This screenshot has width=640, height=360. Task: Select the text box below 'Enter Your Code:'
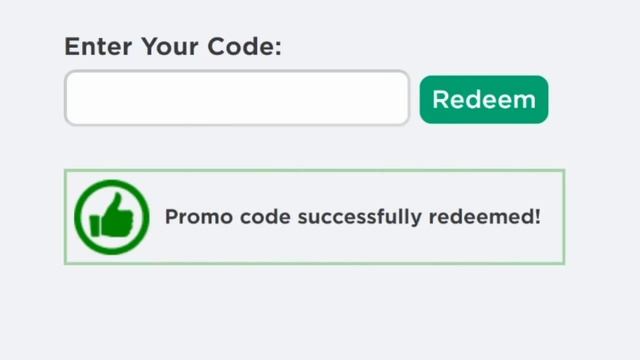pyautogui.click(x=237, y=98)
